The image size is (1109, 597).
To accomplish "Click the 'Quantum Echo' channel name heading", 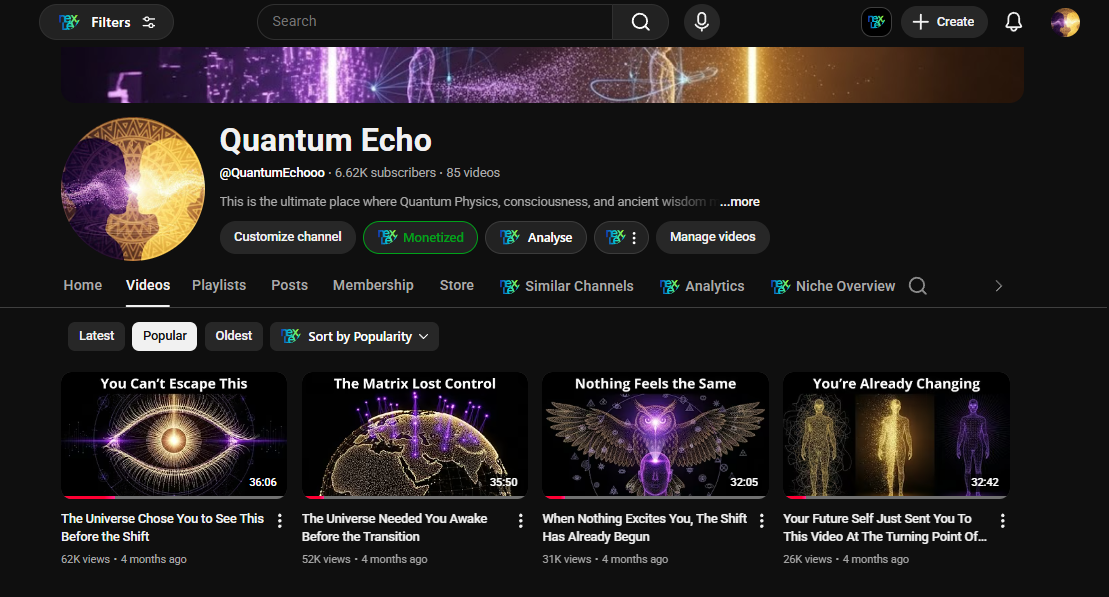I will pos(325,140).
